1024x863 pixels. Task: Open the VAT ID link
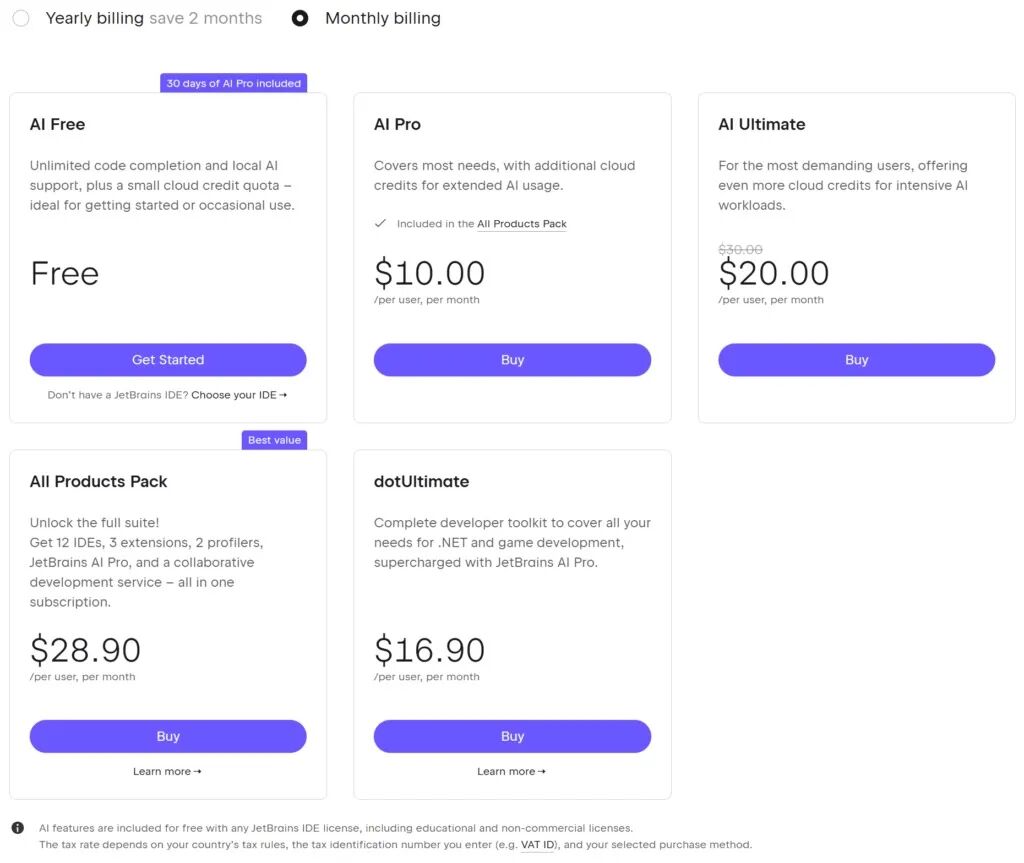[x=538, y=845]
